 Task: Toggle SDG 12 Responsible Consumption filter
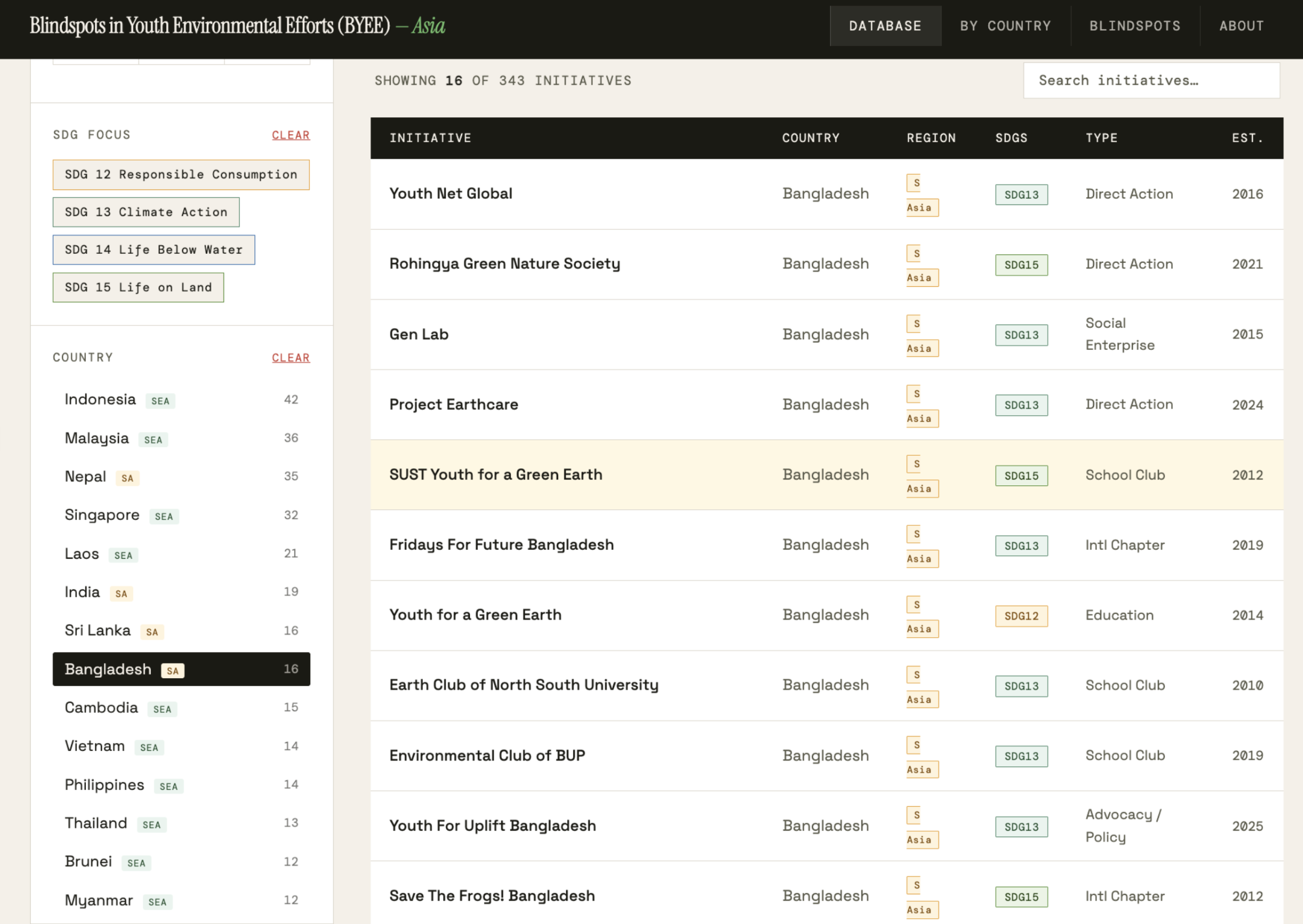click(x=181, y=175)
